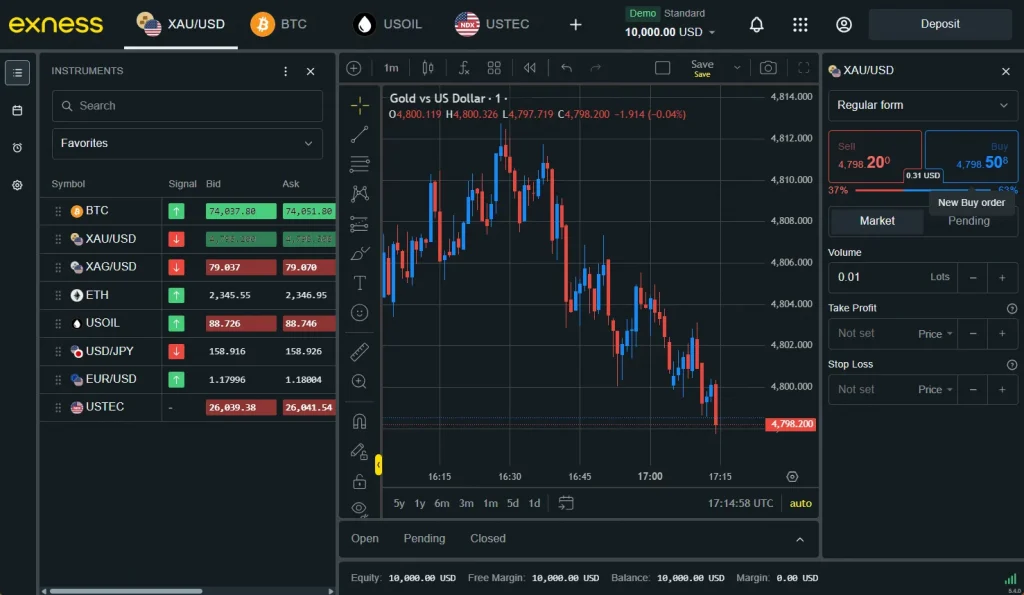Select the ruler measure tool

pyautogui.click(x=359, y=352)
